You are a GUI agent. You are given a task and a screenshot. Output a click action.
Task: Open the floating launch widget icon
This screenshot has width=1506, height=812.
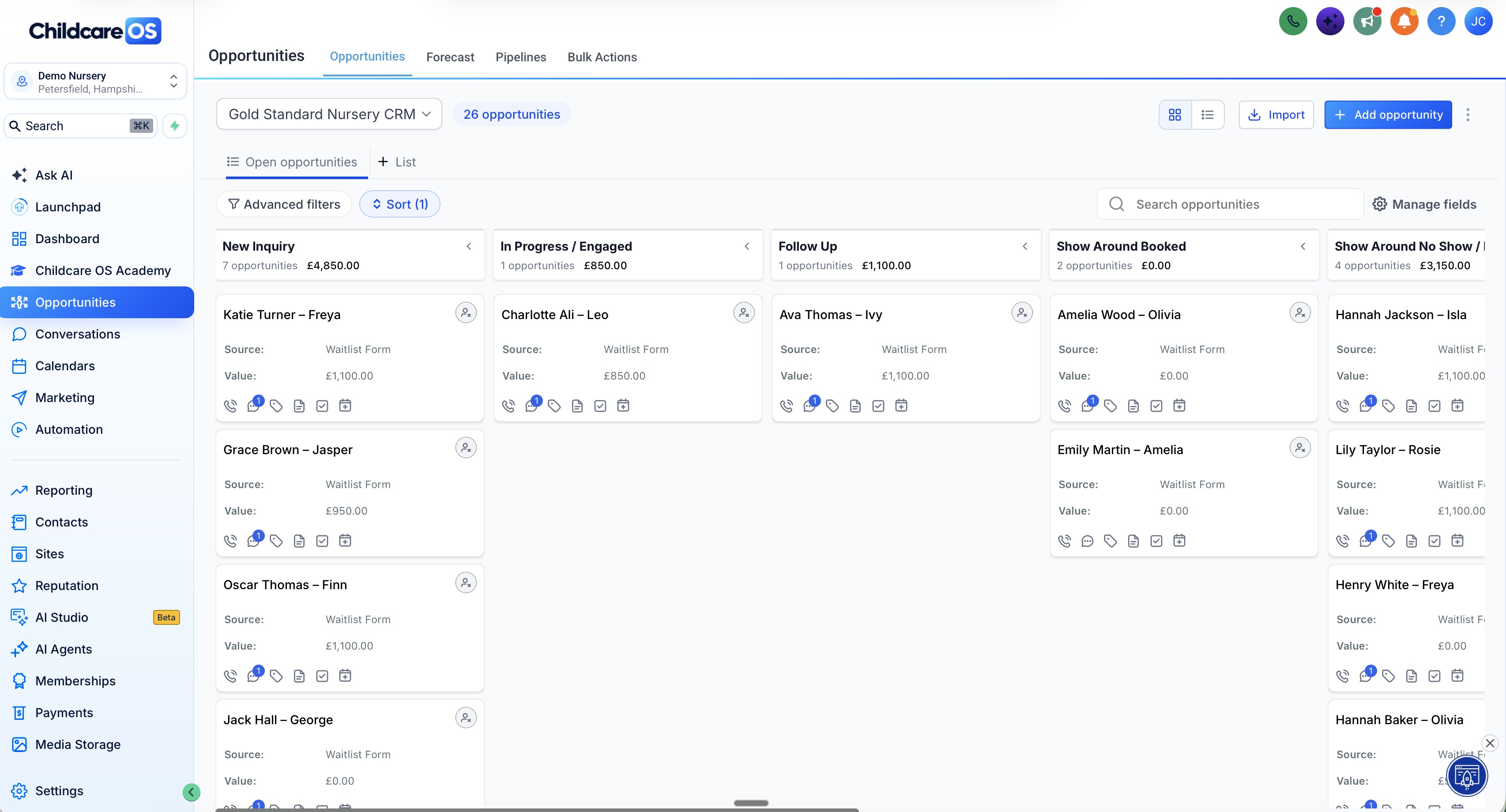coord(1466,776)
